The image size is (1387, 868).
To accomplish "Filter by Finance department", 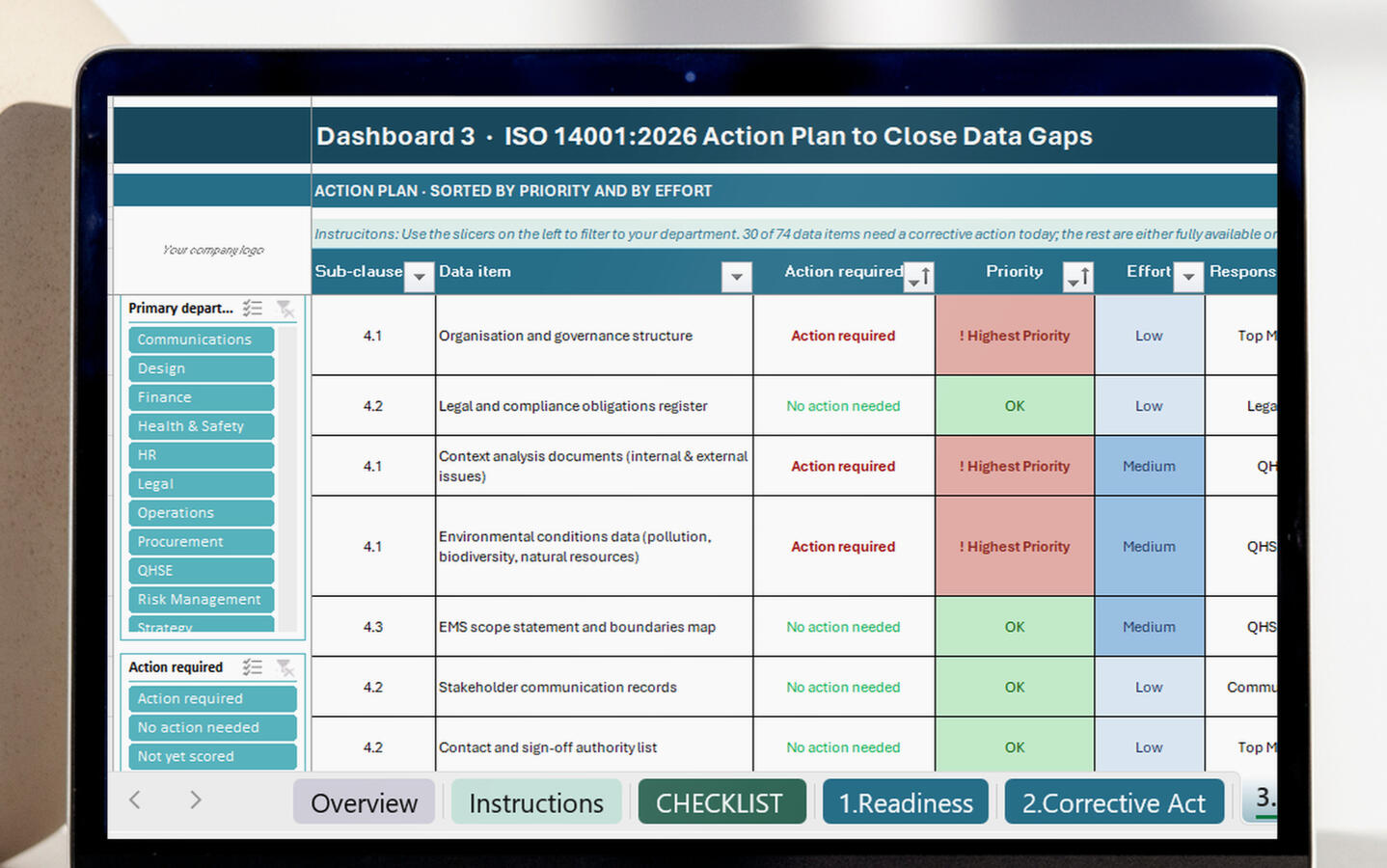I will pos(202,397).
